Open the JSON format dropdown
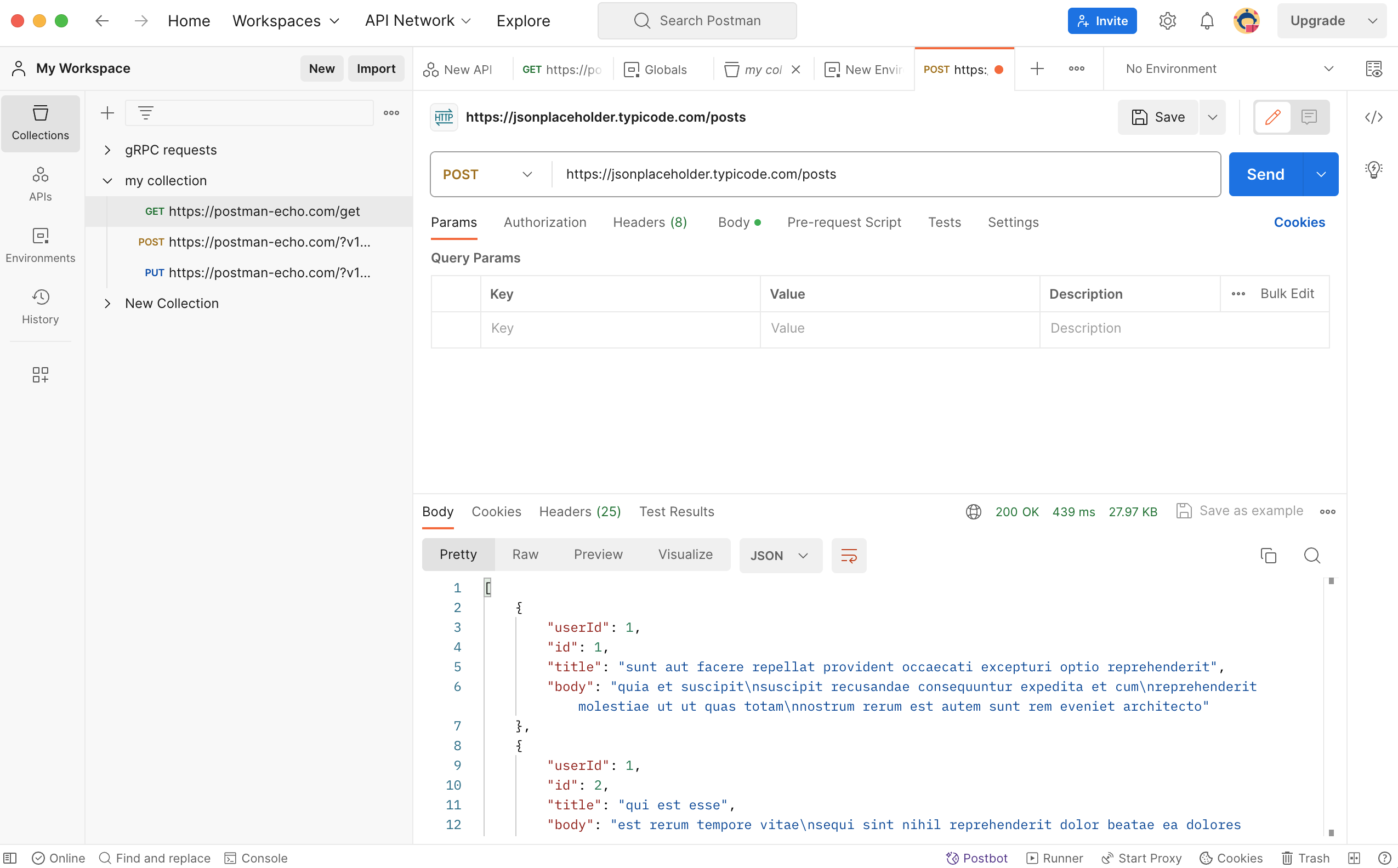The height and width of the screenshot is (868, 1398). (x=780, y=555)
